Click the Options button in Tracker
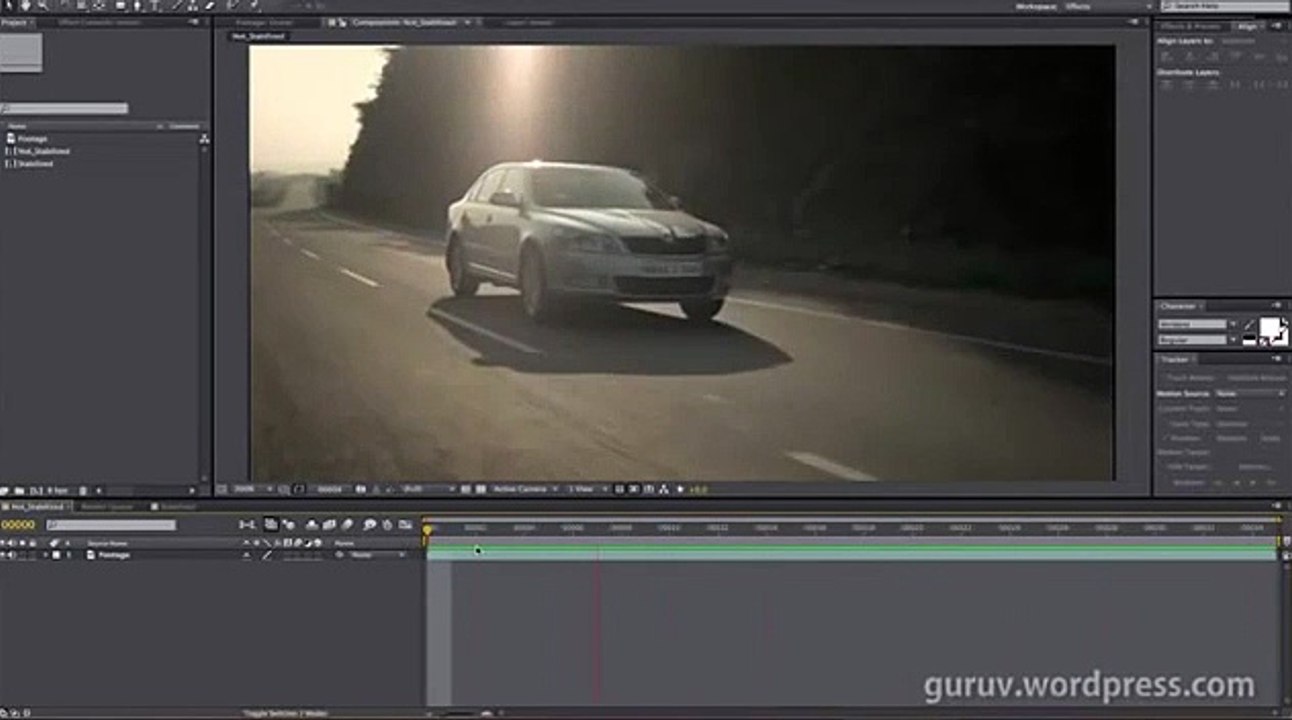The width and height of the screenshot is (1292, 720). pos(1254,466)
